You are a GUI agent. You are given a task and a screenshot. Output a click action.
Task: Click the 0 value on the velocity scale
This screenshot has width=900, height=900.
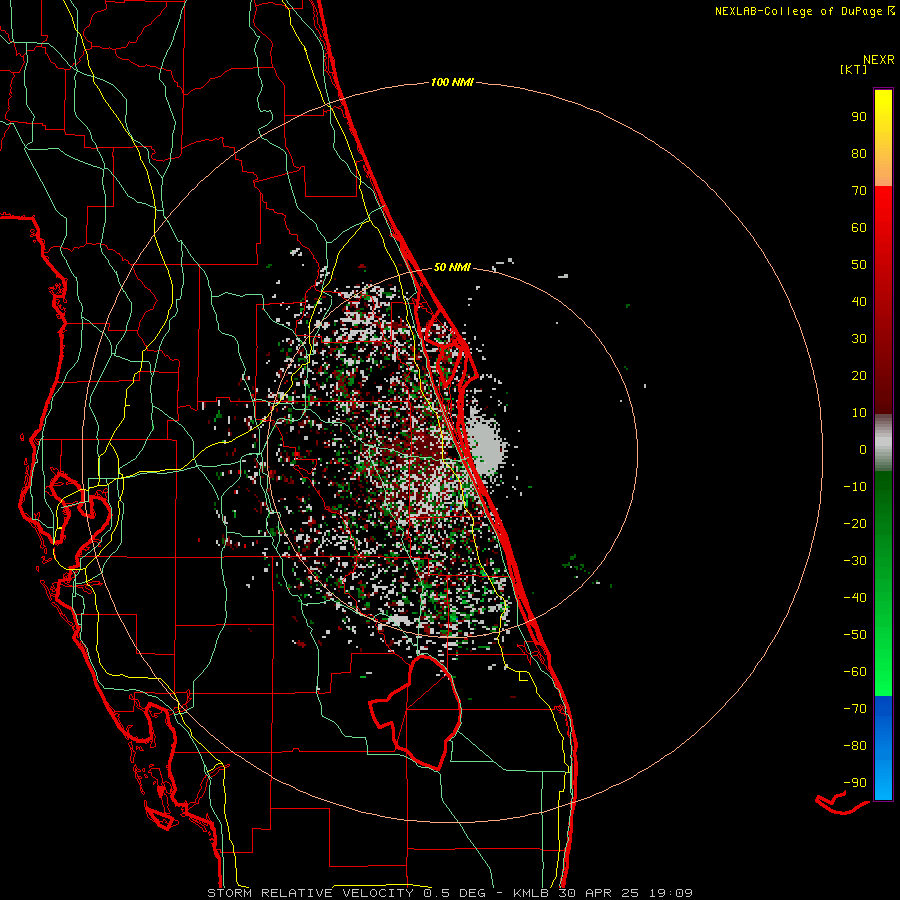click(863, 450)
